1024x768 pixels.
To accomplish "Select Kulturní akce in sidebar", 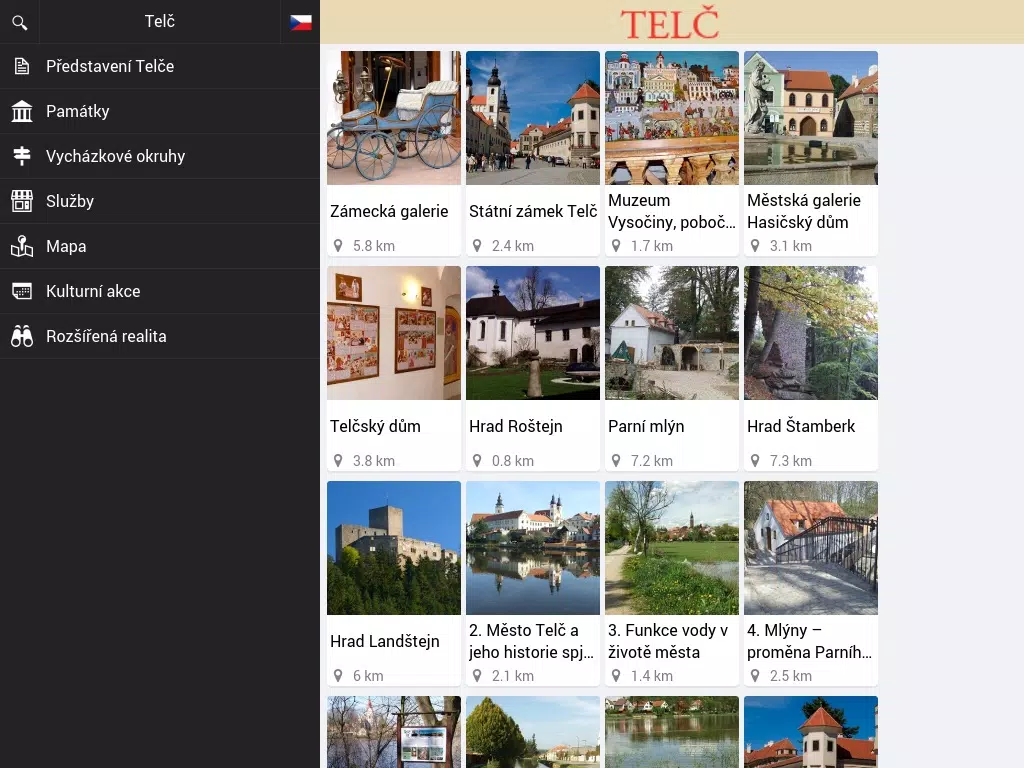I will tap(160, 291).
